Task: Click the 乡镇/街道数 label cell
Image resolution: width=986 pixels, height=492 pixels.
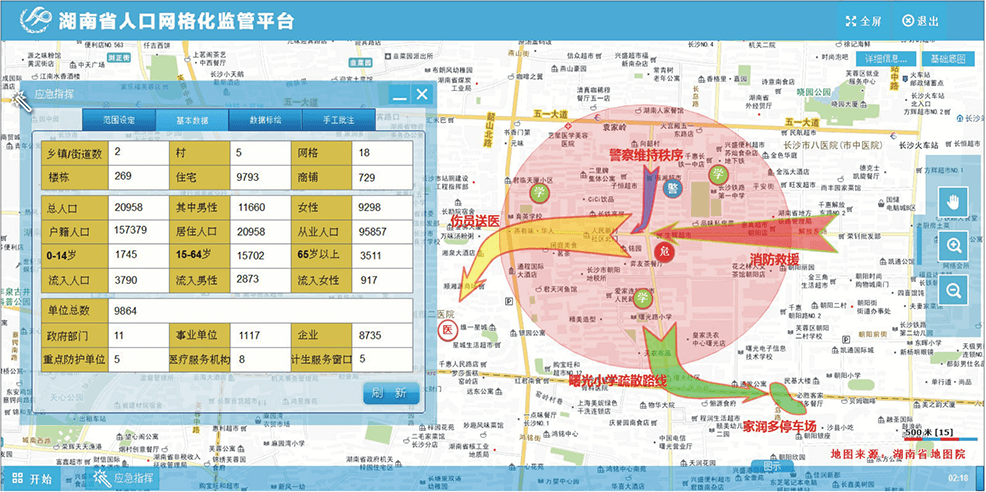Action: tap(75, 153)
